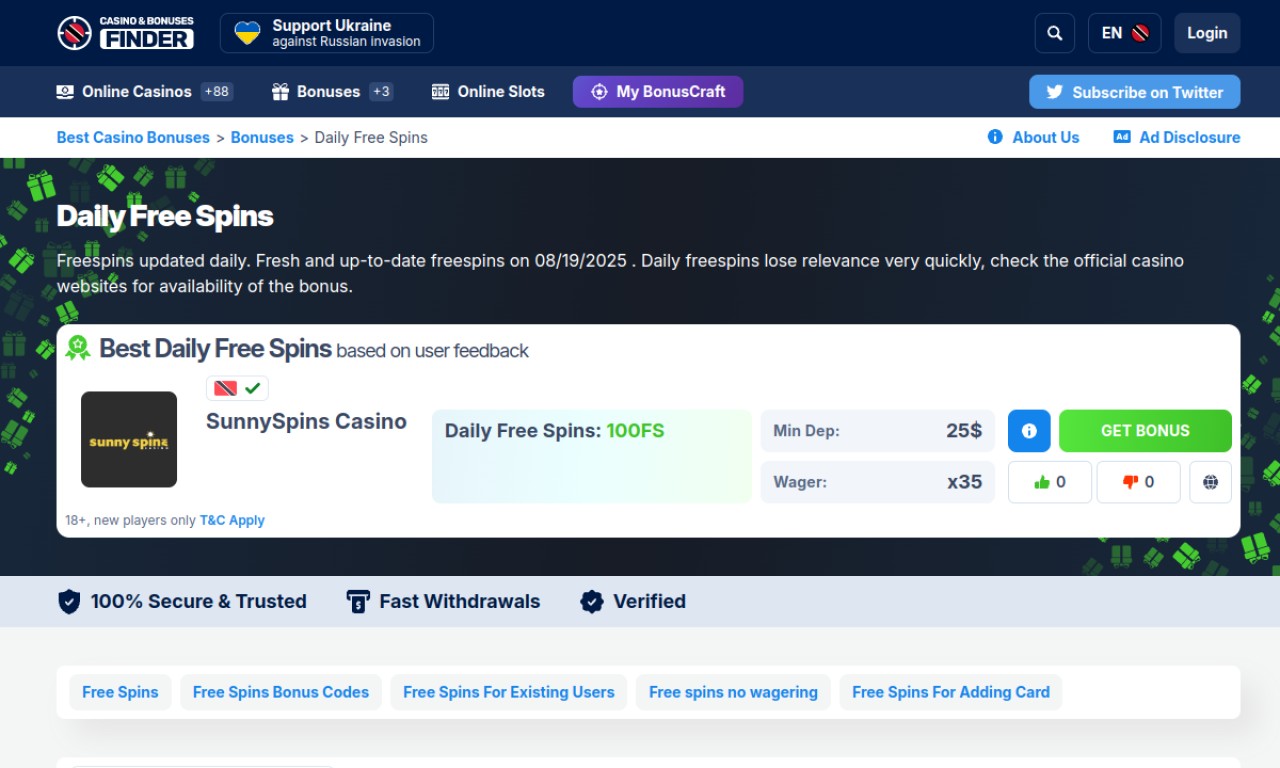The width and height of the screenshot is (1280, 768).
Task: Select Free Spins For Adding Card tag
Action: pos(951,692)
